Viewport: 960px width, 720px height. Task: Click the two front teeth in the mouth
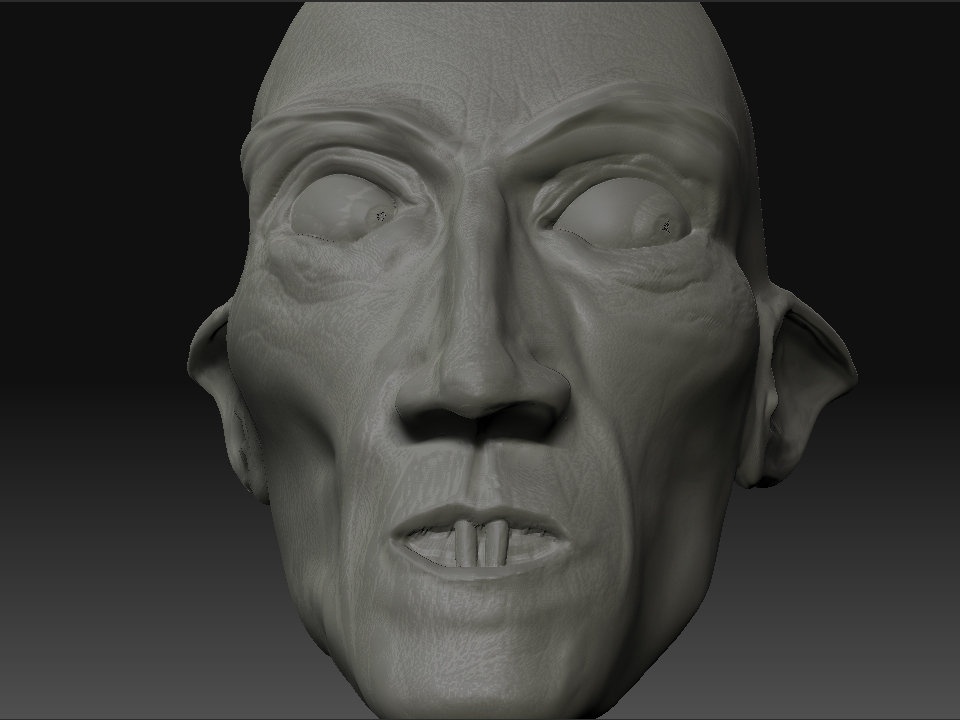coord(482,544)
